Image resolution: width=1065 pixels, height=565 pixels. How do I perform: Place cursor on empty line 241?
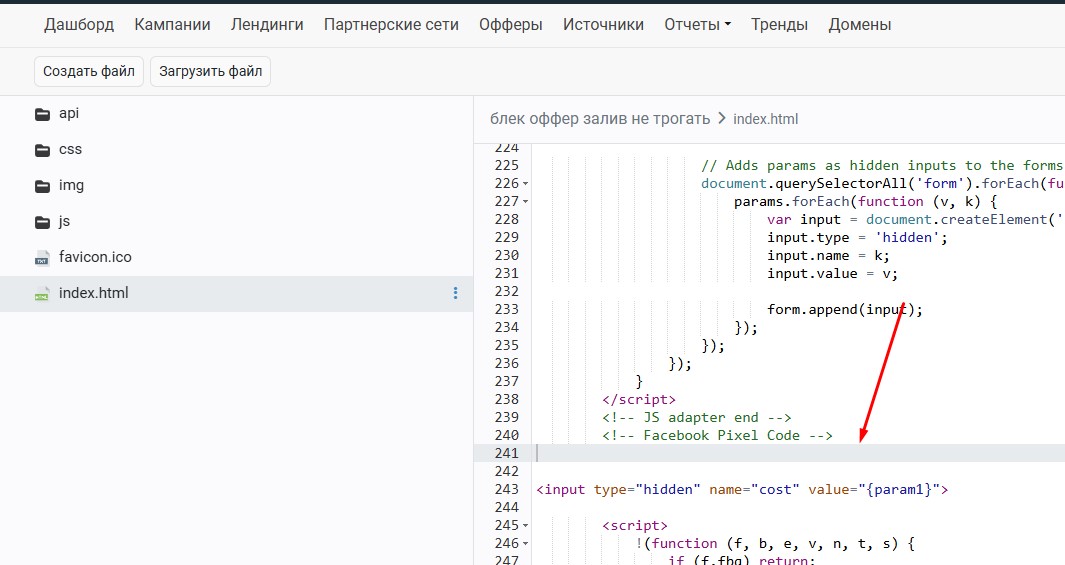point(798,454)
